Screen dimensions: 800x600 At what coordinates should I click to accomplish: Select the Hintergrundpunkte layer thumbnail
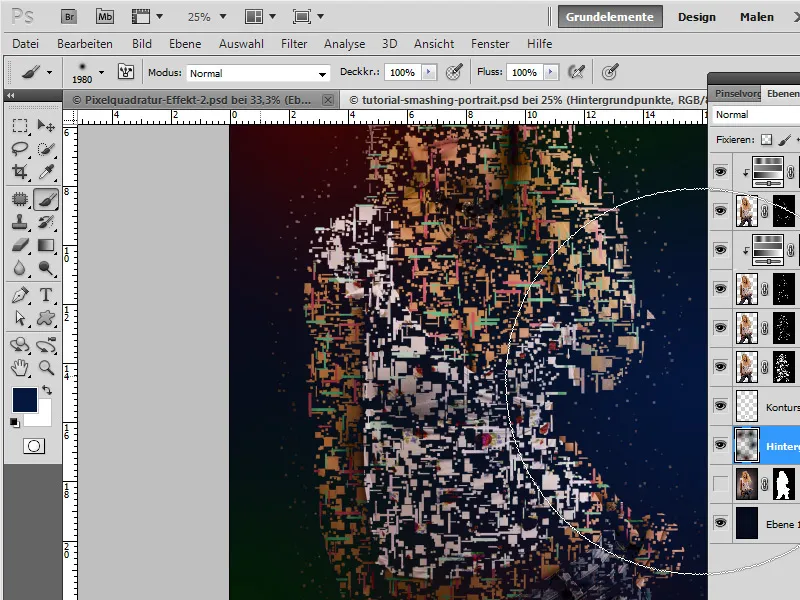pos(747,444)
